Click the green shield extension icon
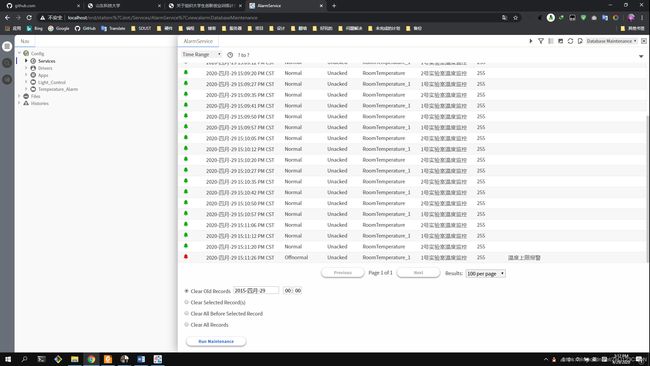 (x=583, y=18)
